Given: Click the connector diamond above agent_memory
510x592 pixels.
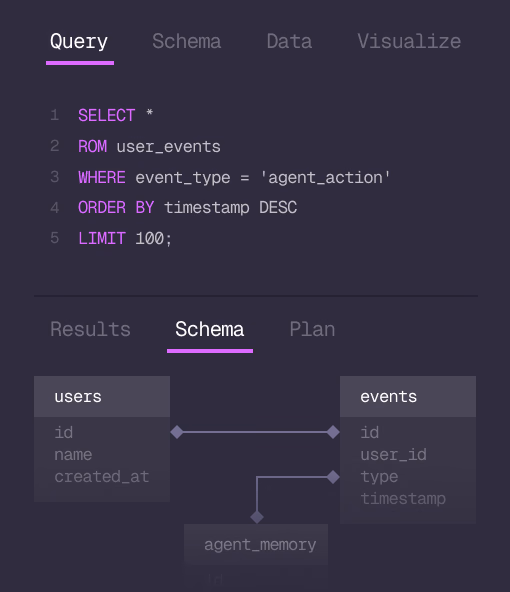Looking at the screenshot, I should [257, 517].
